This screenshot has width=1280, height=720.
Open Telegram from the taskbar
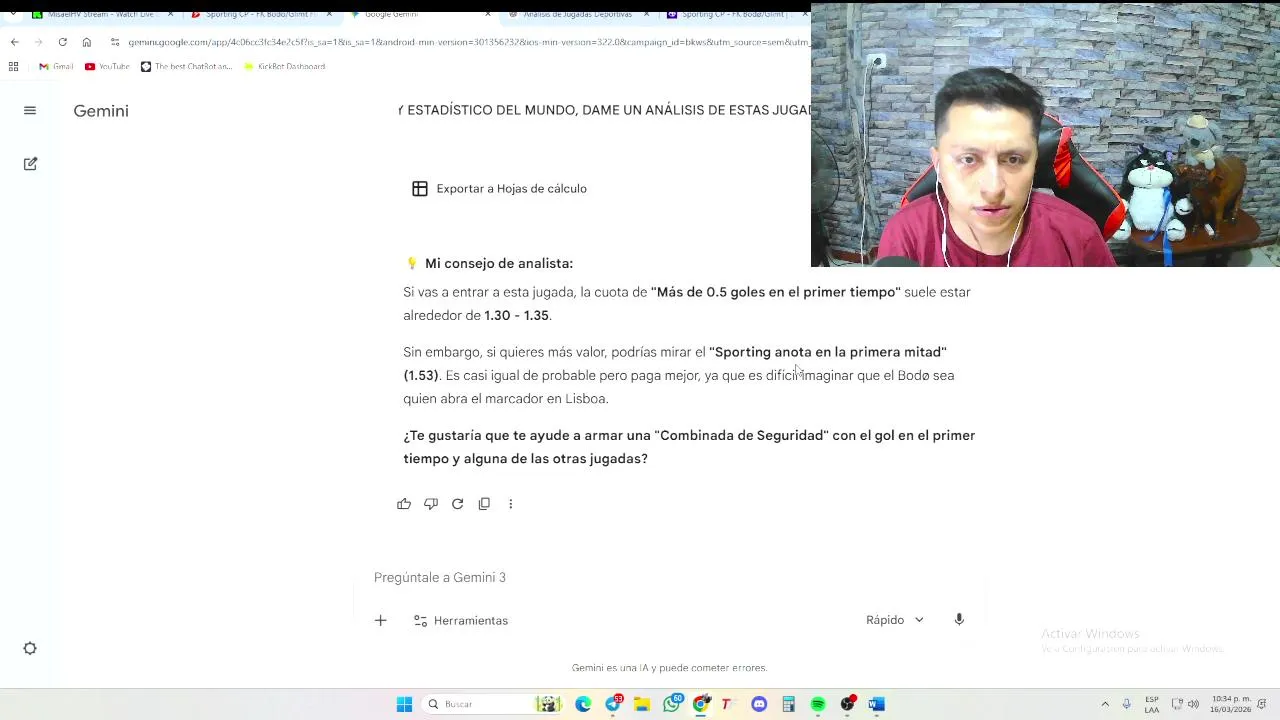point(613,704)
